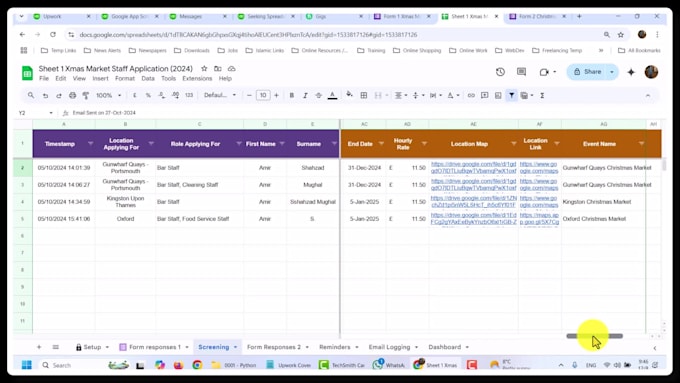Screen dimensions: 680x383
Task: Open text wrapping options
Action: (x=435, y=95)
